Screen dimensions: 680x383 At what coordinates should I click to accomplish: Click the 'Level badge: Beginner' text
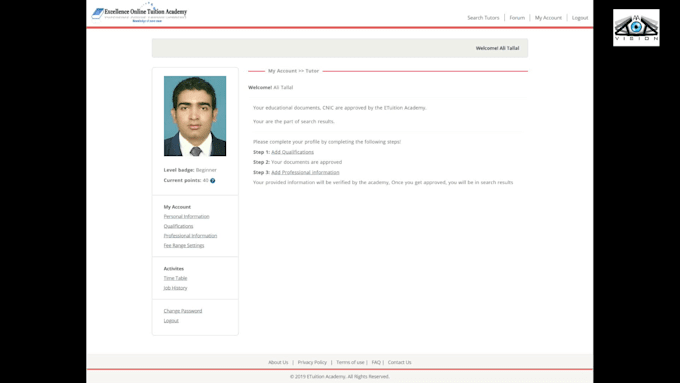pos(190,170)
